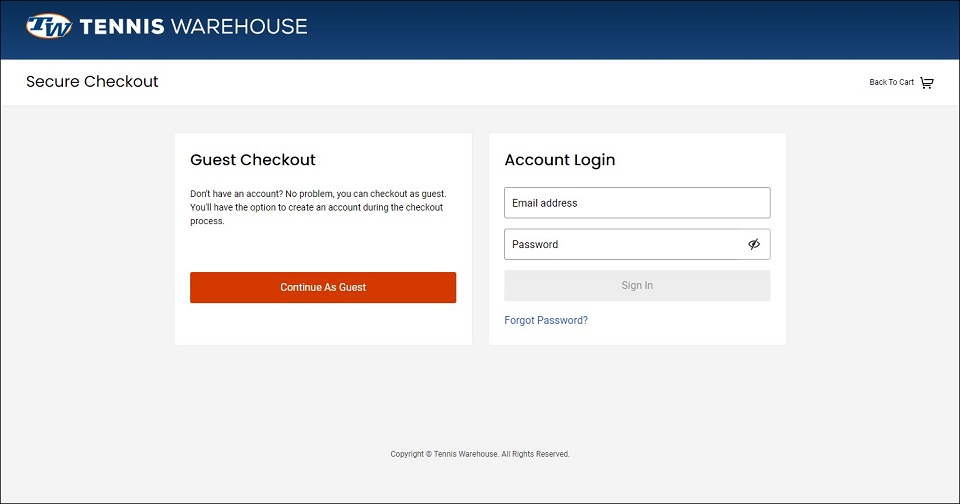The image size is (960, 504).
Task: Click the guest checkout description paragraph
Action: coord(318,208)
